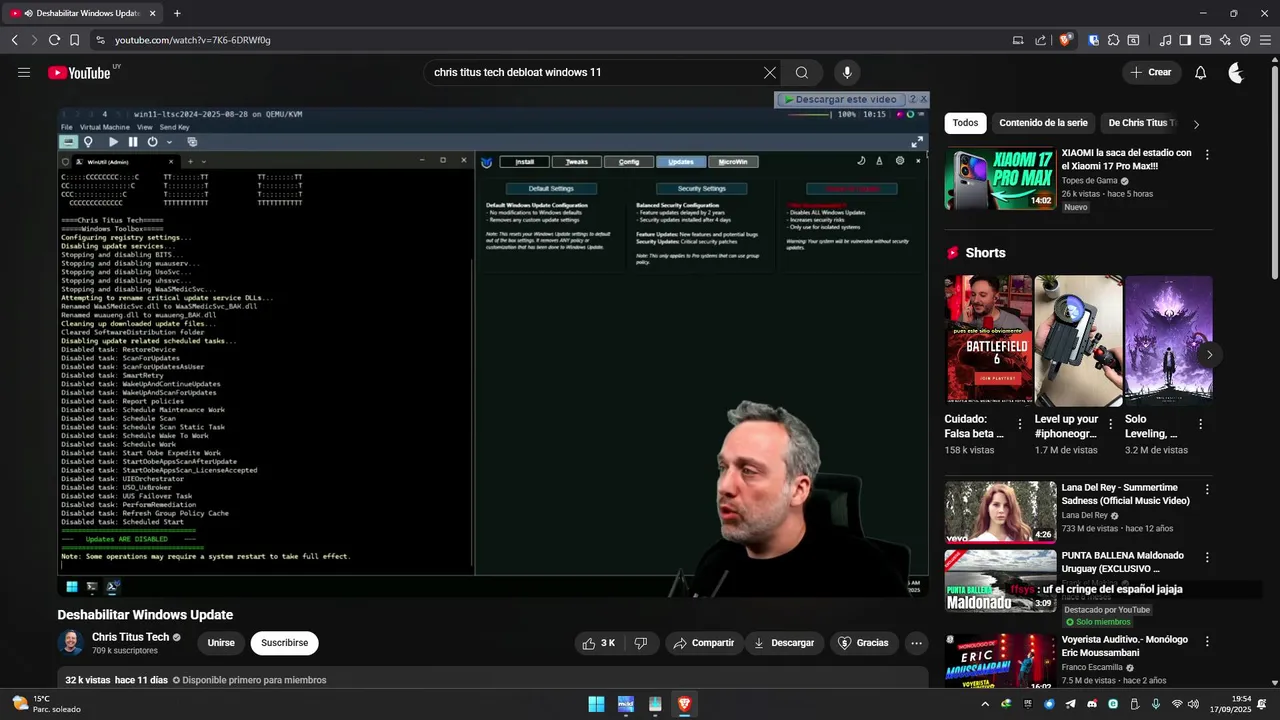Viewport: 1280px width, 720px height.
Task: Open the YouTube account avatar menu
Action: pos(1237,72)
